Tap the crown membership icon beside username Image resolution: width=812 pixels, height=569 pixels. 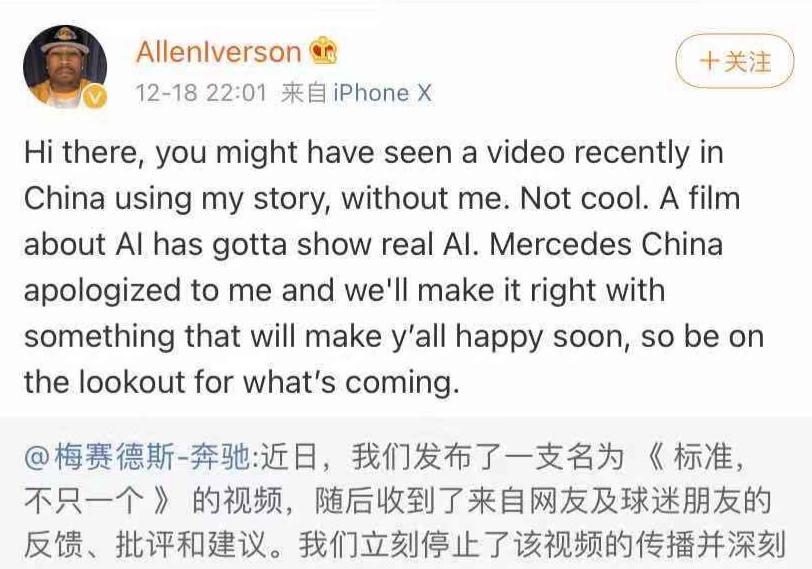(x=324, y=51)
